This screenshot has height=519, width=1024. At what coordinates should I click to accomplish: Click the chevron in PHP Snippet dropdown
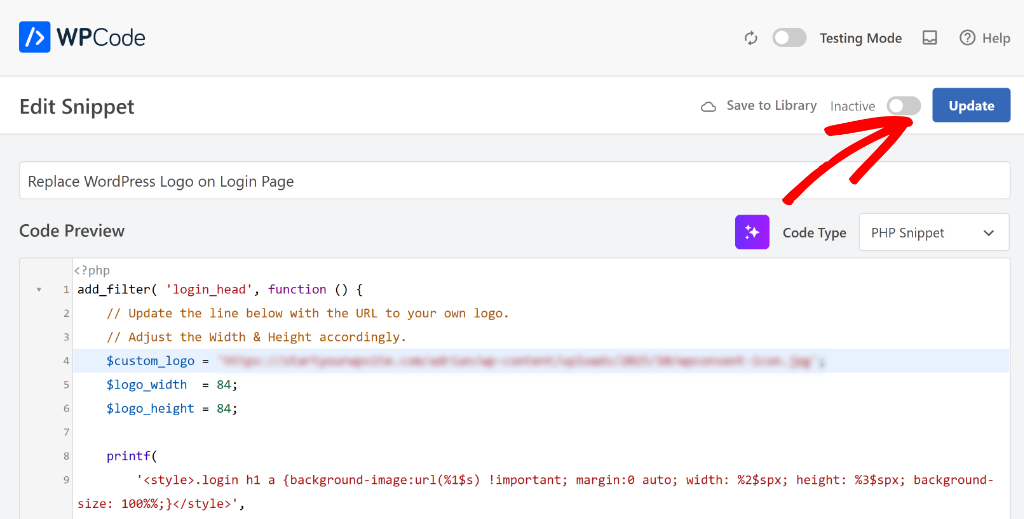click(989, 233)
